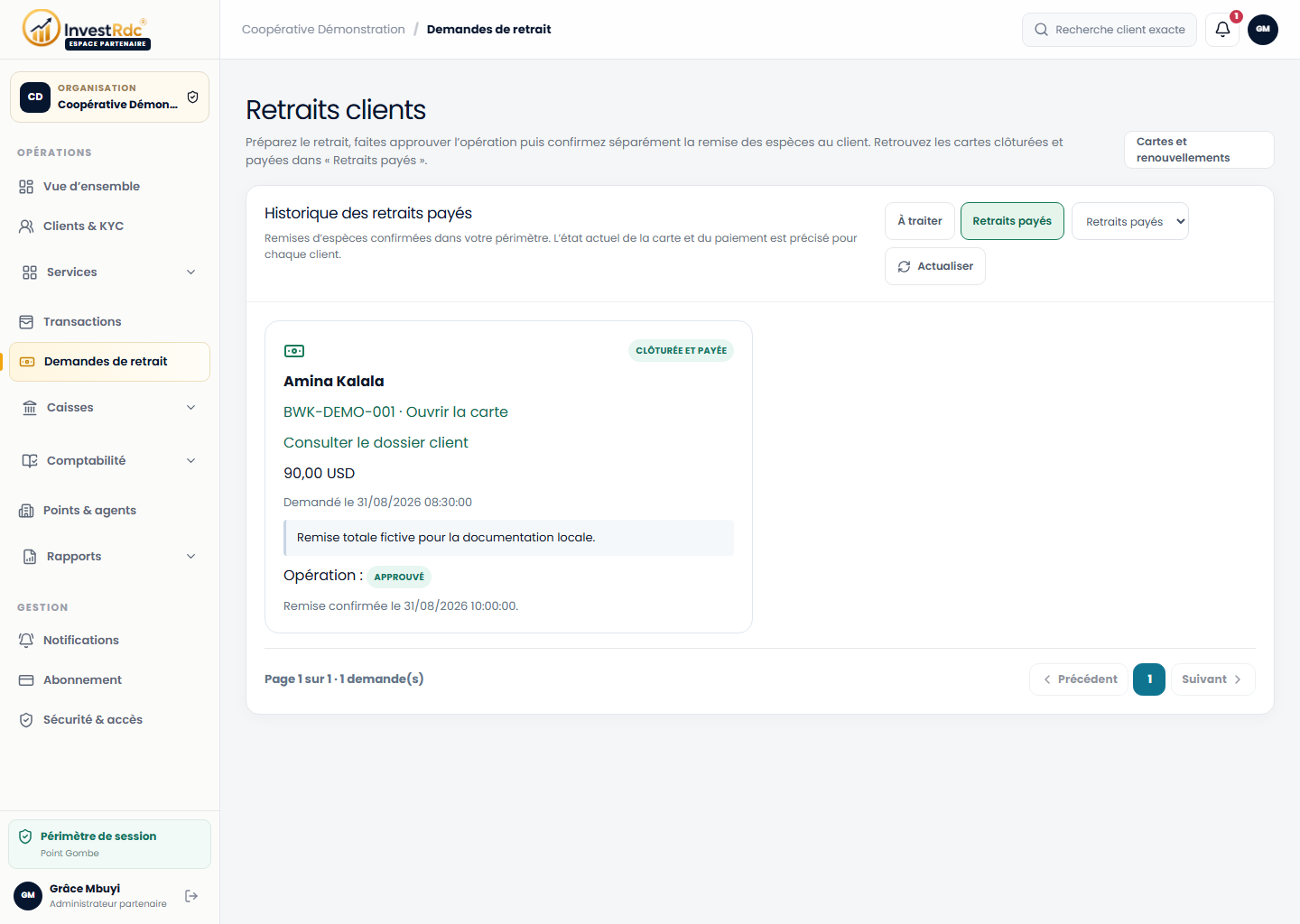Open the GM avatar menu in header
Image resolution: width=1300 pixels, height=924 pixels.
click(1263, 29)
